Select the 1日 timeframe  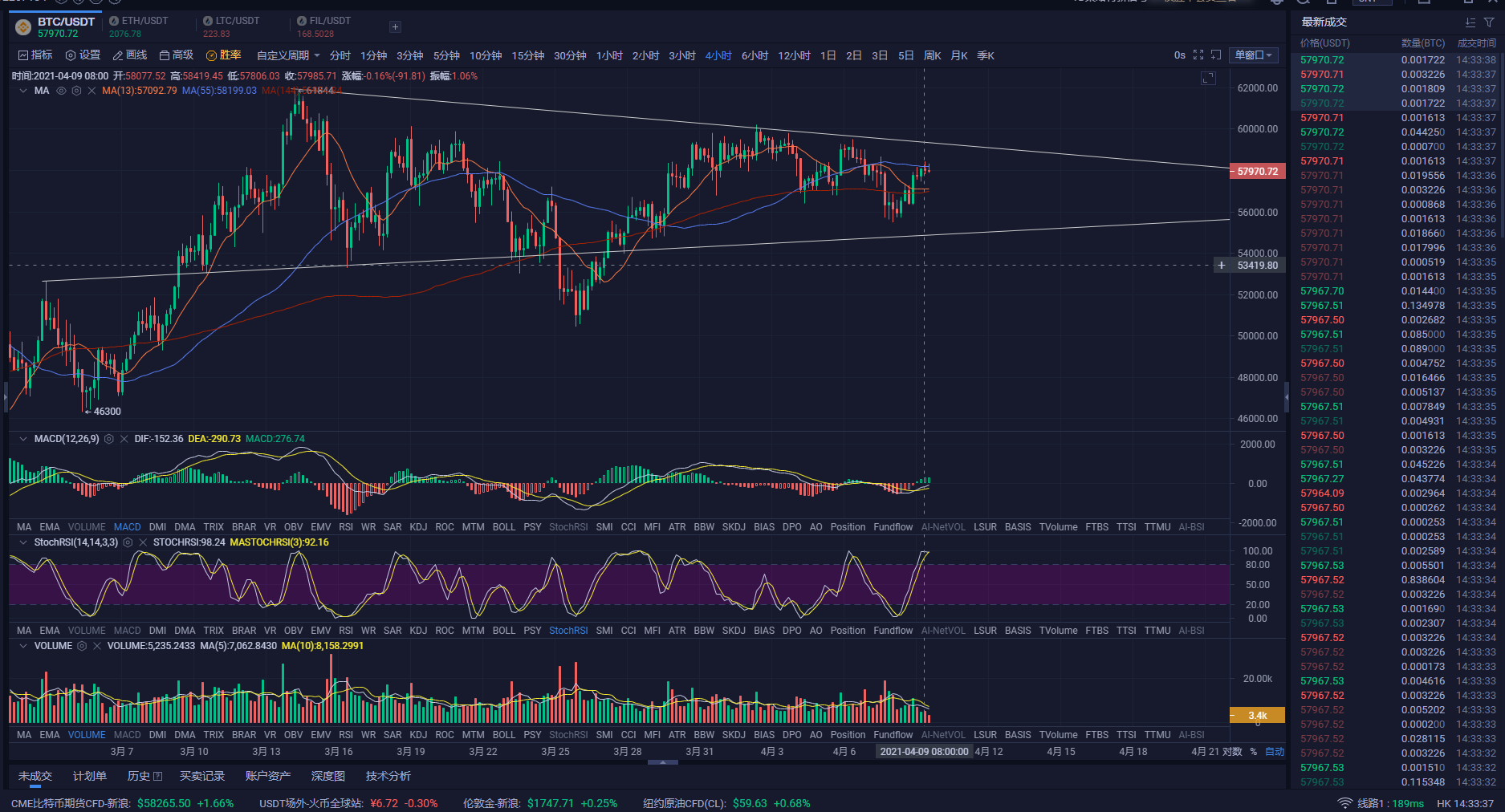(828, 55)
